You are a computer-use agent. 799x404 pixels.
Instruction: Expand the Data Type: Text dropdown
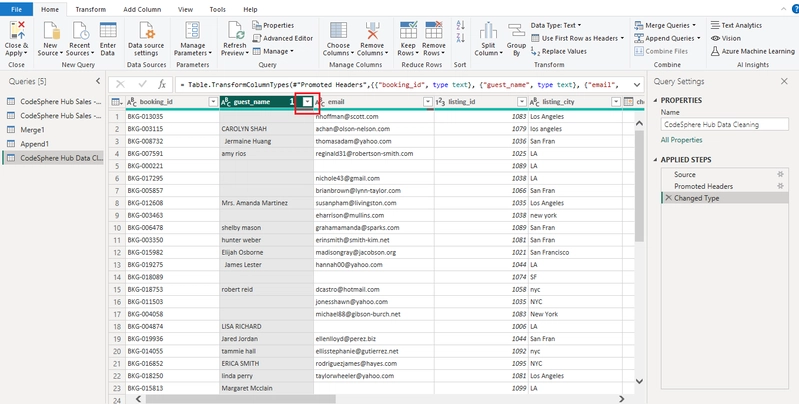pos(556,25)
